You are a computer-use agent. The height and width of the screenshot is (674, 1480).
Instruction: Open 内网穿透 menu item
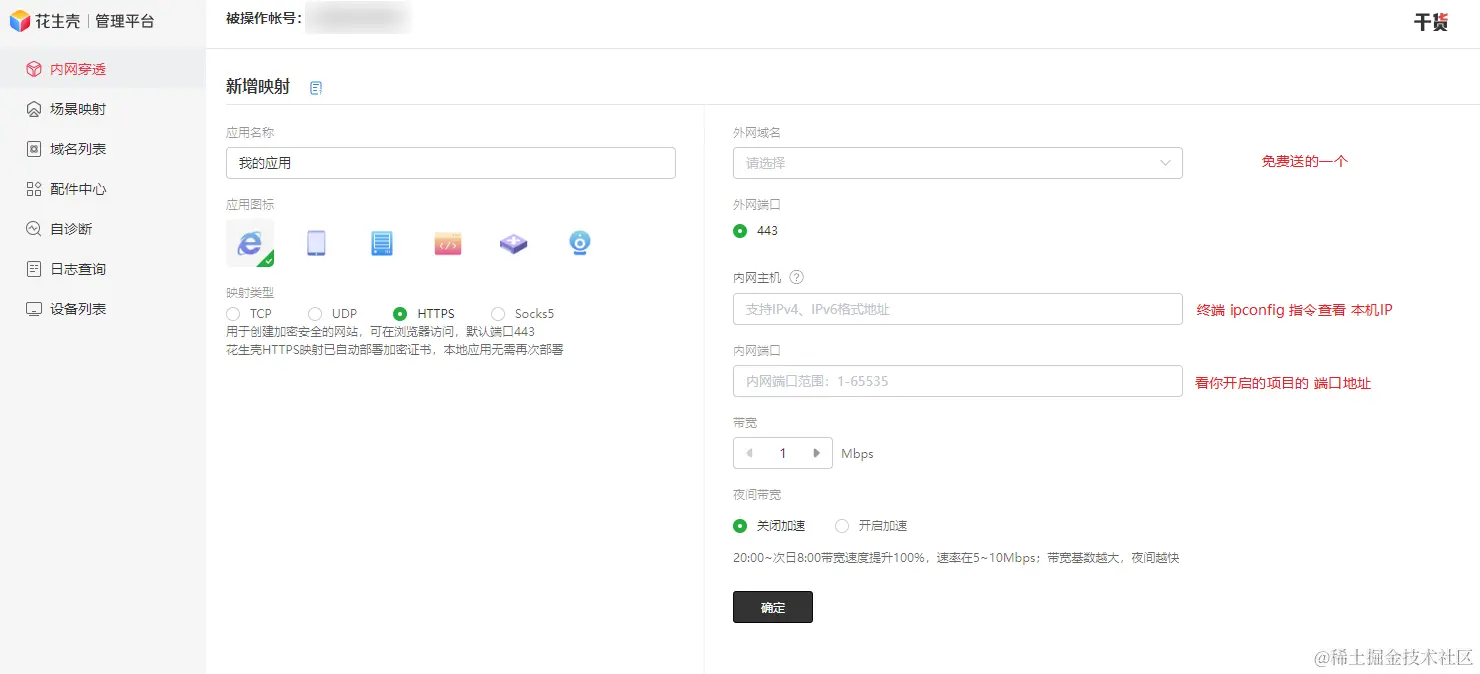click(x=103, y=69)
